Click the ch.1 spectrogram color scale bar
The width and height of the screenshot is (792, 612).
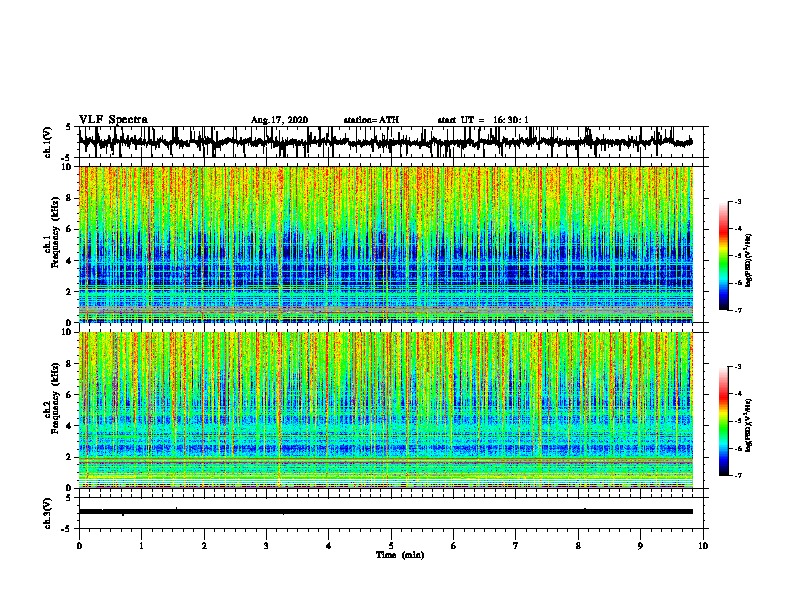coord(724,256)
